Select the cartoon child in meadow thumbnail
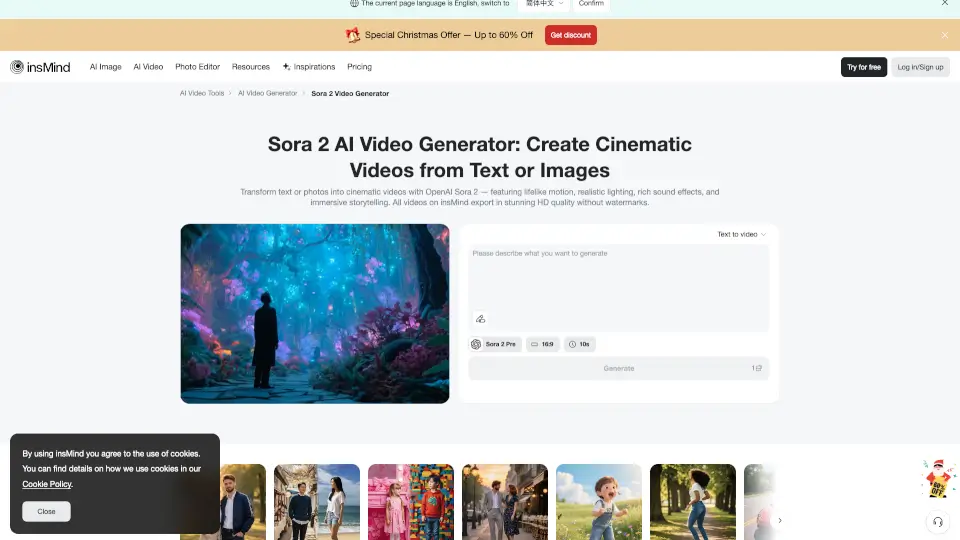The image size is (960, 540). click(x=599, y=502)
